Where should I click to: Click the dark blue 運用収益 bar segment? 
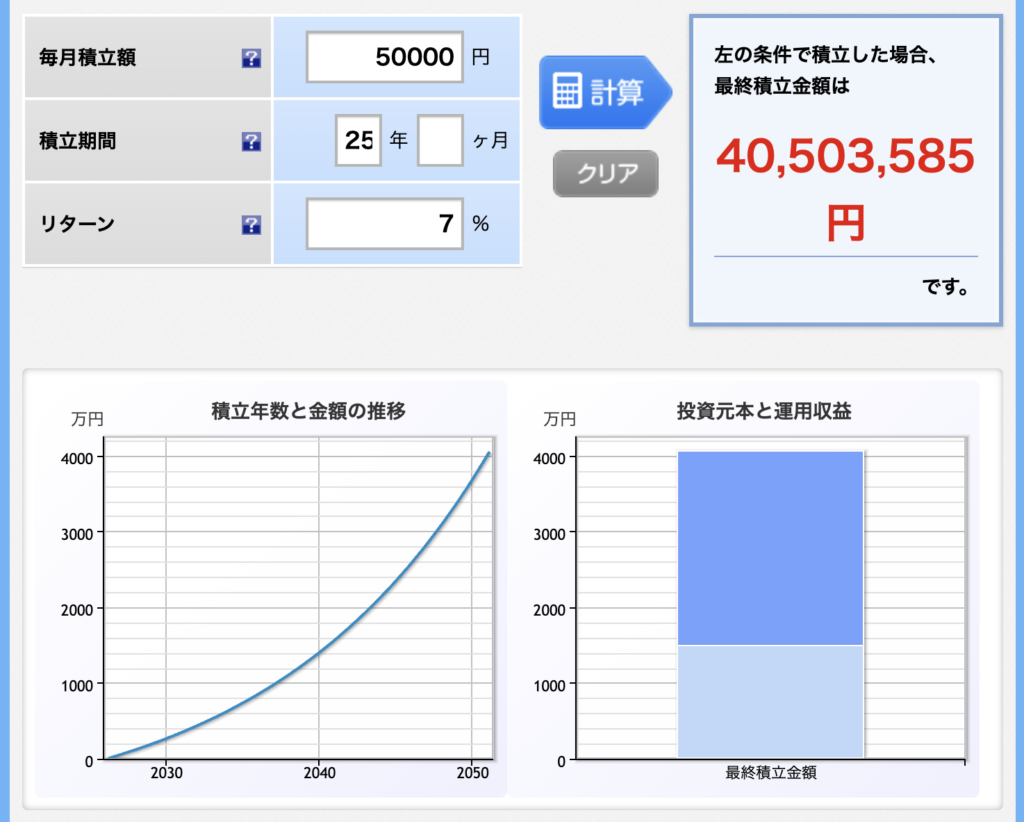[770, 548]
